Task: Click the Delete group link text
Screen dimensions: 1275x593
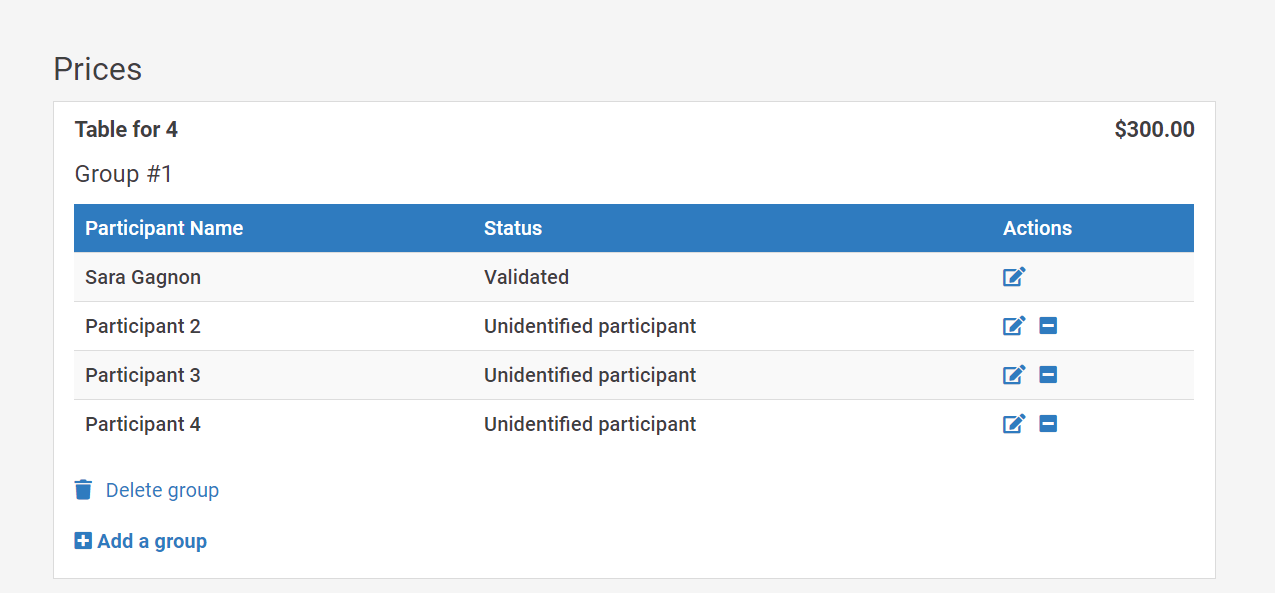Action: pyautogui.click(x=162, y=490)
